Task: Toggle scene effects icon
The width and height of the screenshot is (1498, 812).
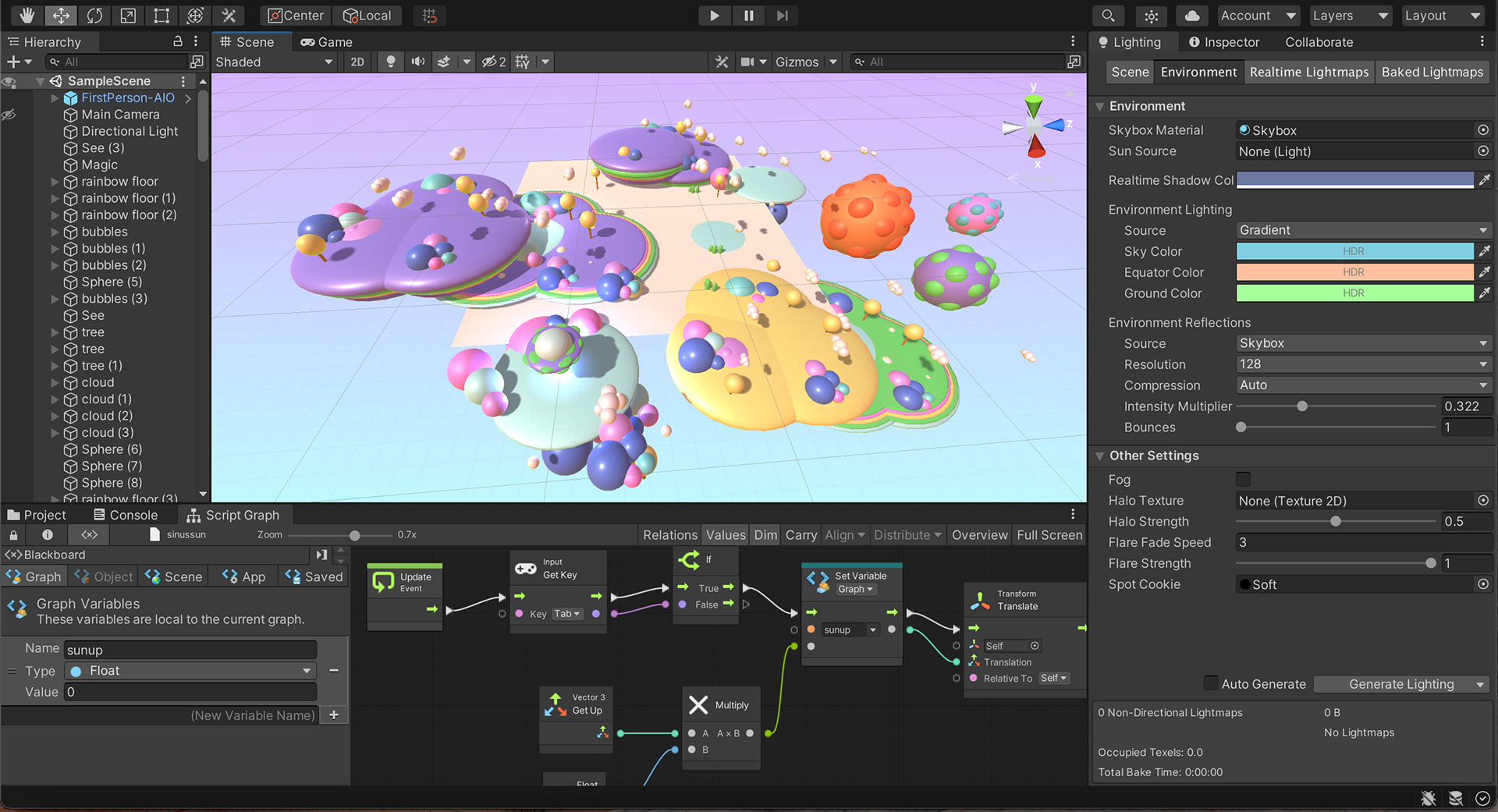Action: (444, 62)
